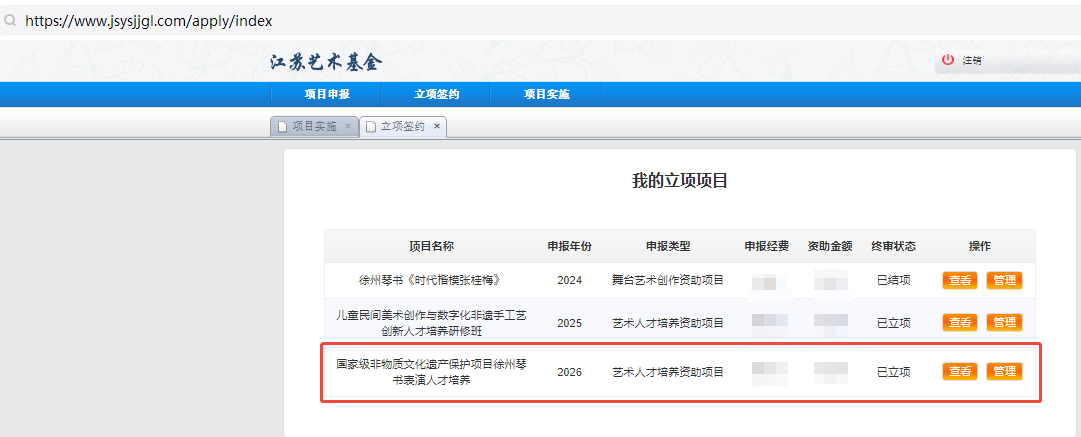This screenshot has width=1081, height=437.
Task: Switch to the 项目实施 tab
Action: pyautogui.click(x=314, y=127)
